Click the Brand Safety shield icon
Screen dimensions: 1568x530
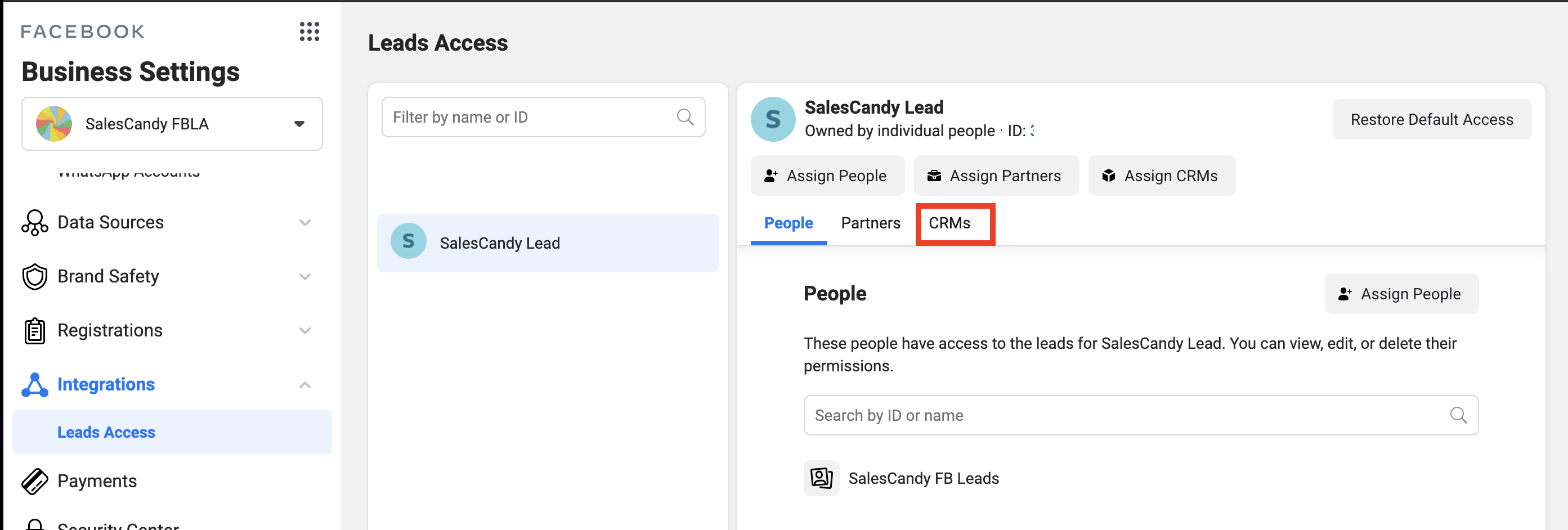pyautogui.click(x=35, y=277)
